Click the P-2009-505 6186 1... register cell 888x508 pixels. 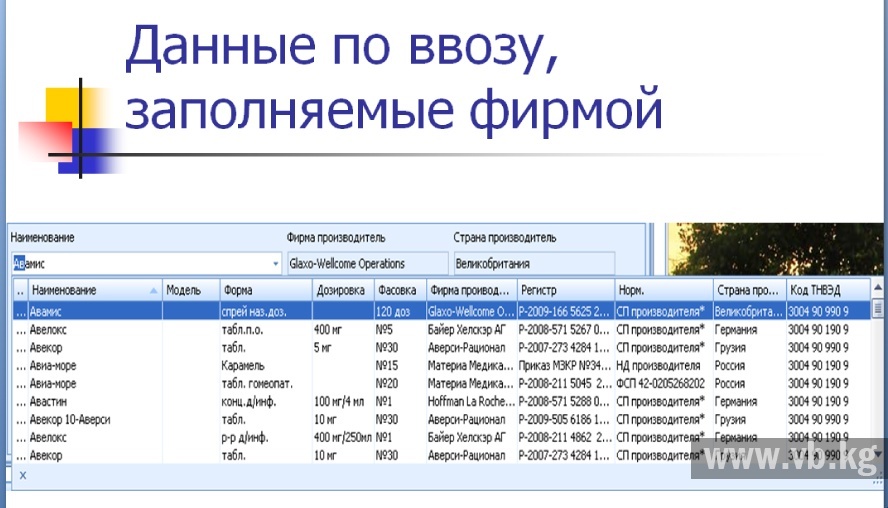[566, 420]
